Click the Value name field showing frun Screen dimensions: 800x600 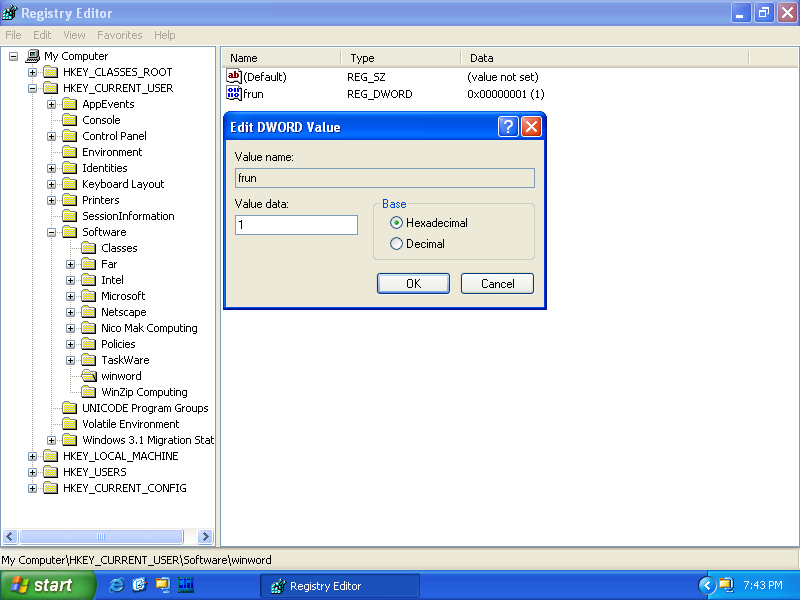pyautogui.click(x=385, y=178)
